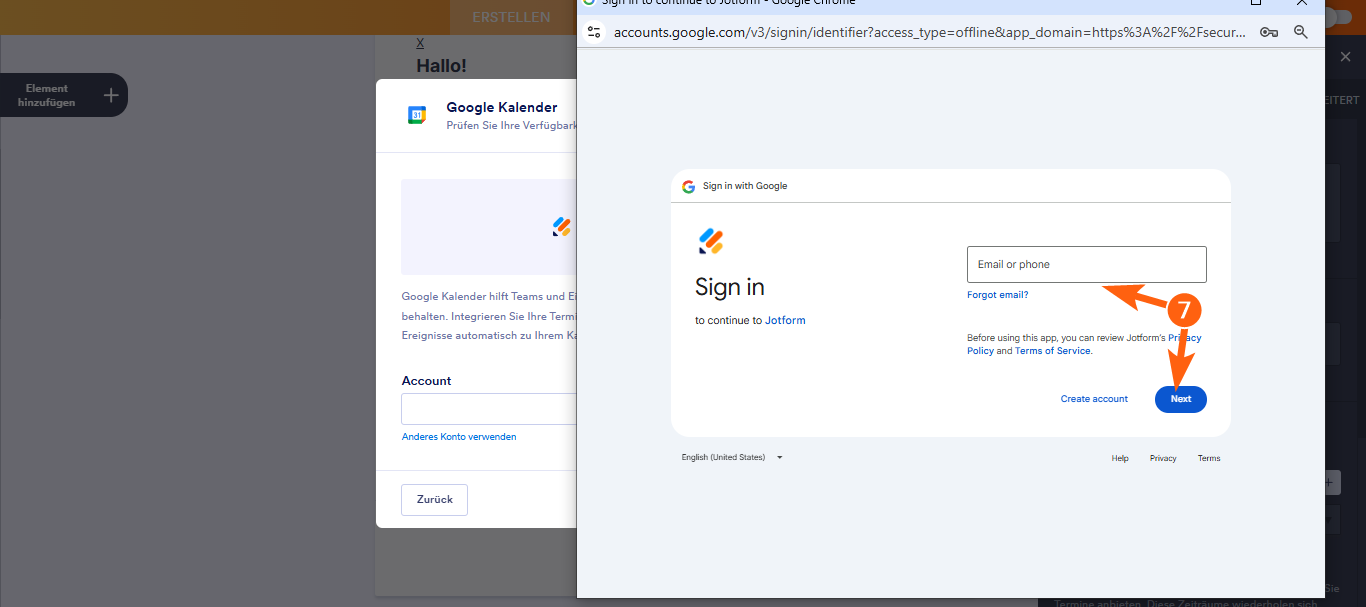Open the ERSTELLEN tab in Jotform builder

point(511,17)
